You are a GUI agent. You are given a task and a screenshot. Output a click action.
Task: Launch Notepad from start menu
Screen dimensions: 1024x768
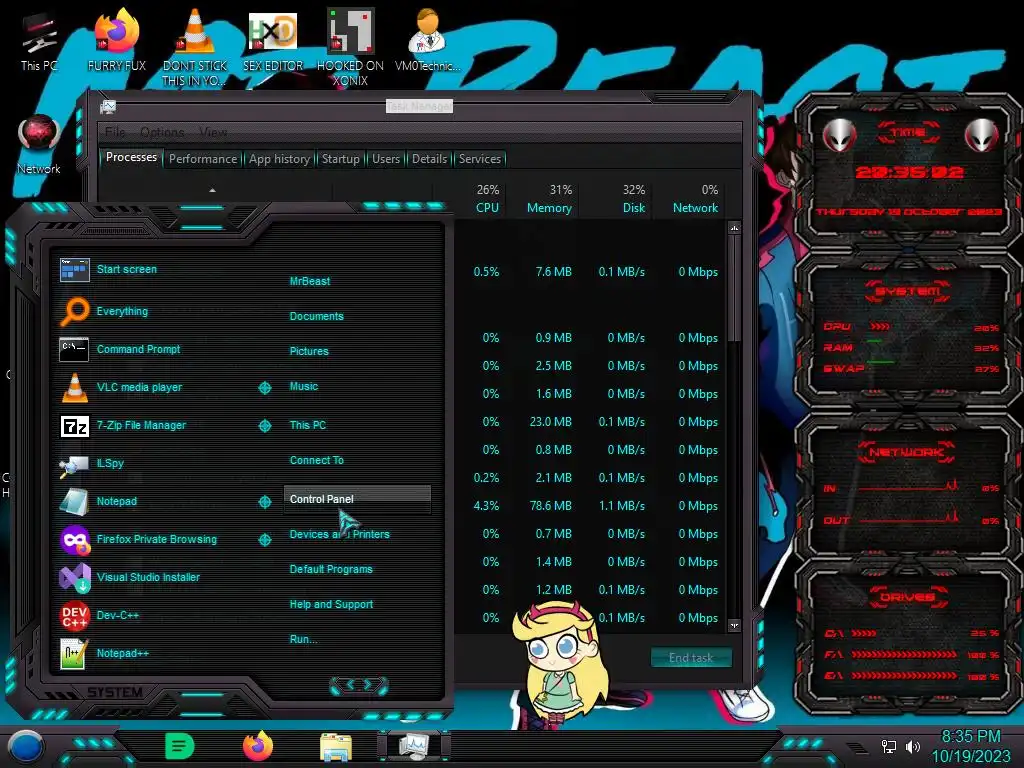click(x=116, y=502)
